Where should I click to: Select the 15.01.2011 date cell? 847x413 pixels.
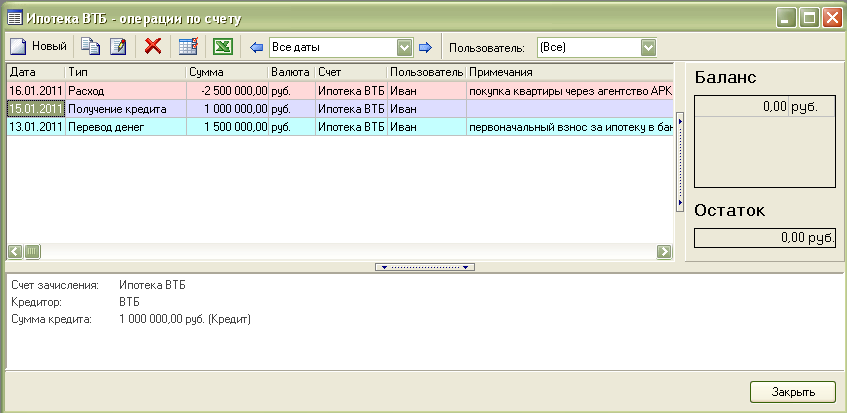(x=36, y=109)
